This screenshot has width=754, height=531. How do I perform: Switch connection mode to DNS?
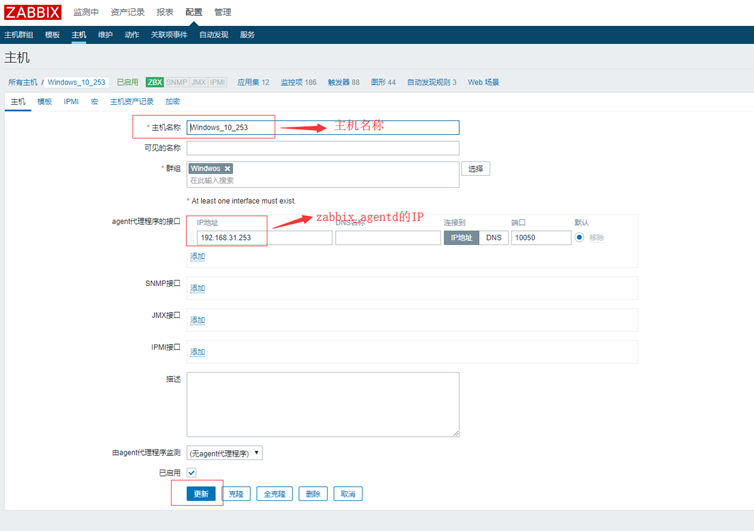coord(494,238)
